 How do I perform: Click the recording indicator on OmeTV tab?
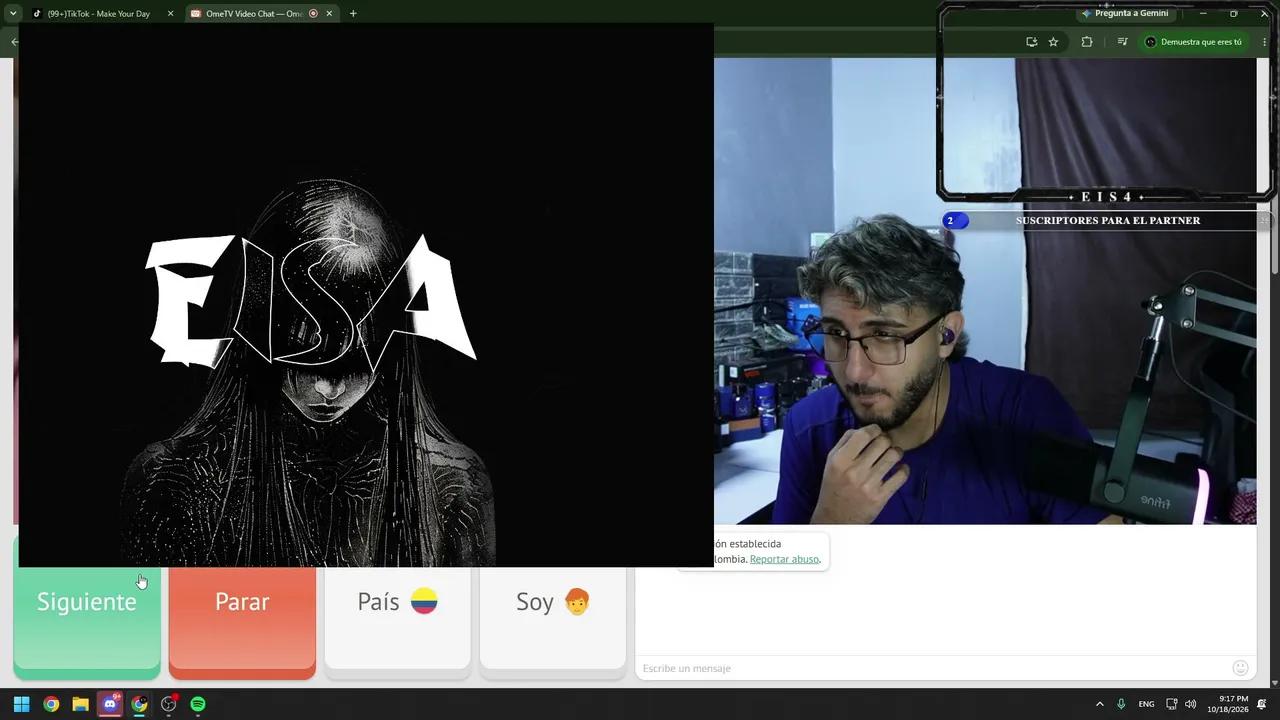[x=313, y=14]
